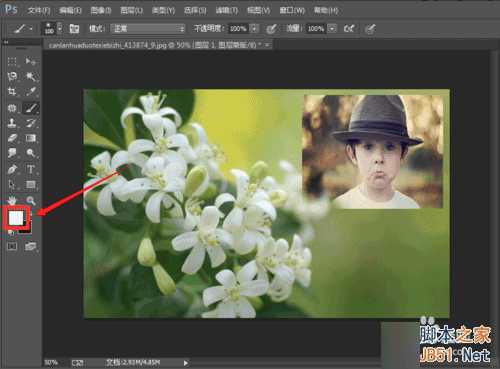The width and height of the screenshot is (500, 369).
Task: Open the opacity slider dropdown arrow
Action: 254,29
